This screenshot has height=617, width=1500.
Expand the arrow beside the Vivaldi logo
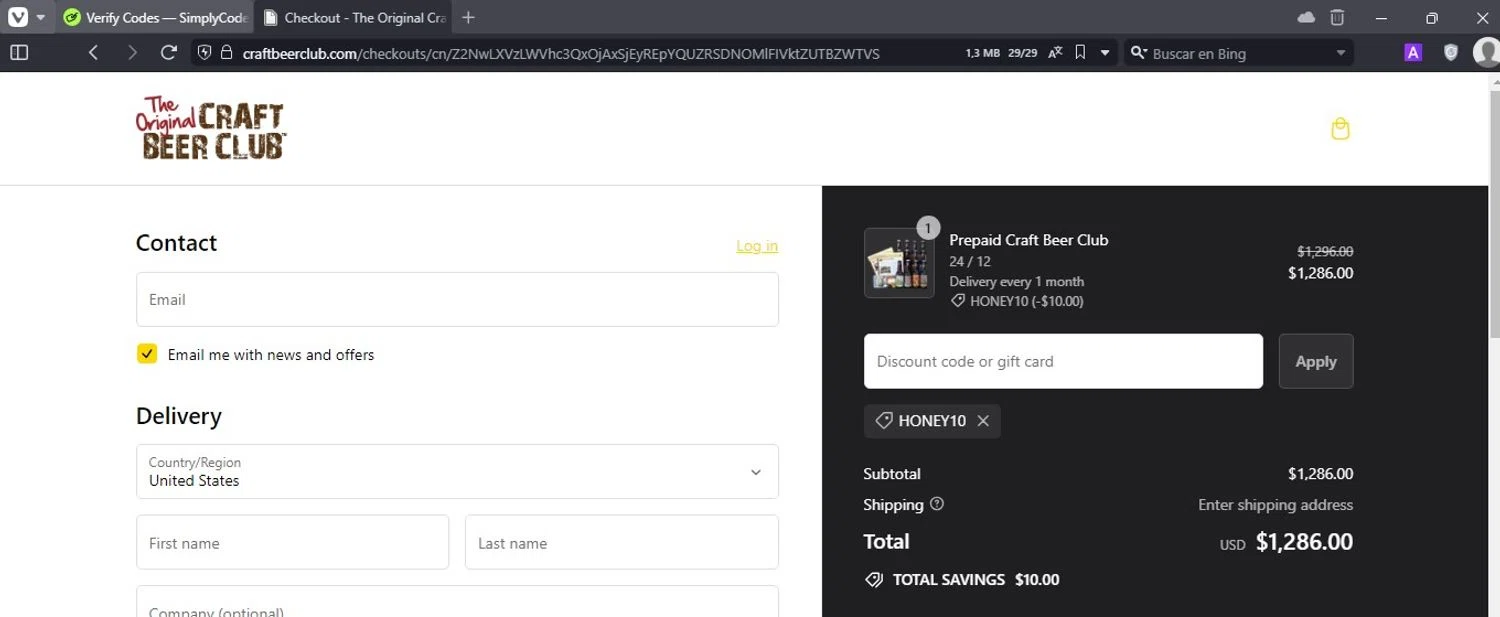[41, 18]
